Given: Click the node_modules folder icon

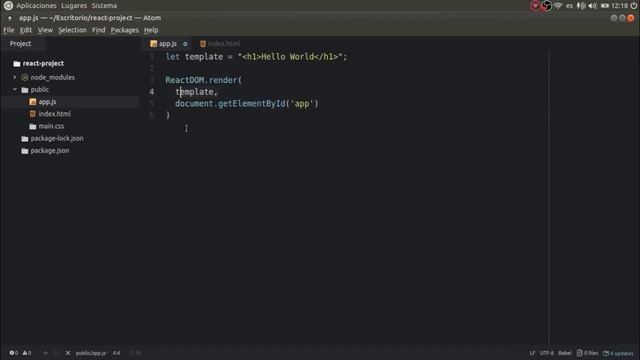Looking at the screenshot, I should [25, 77].
